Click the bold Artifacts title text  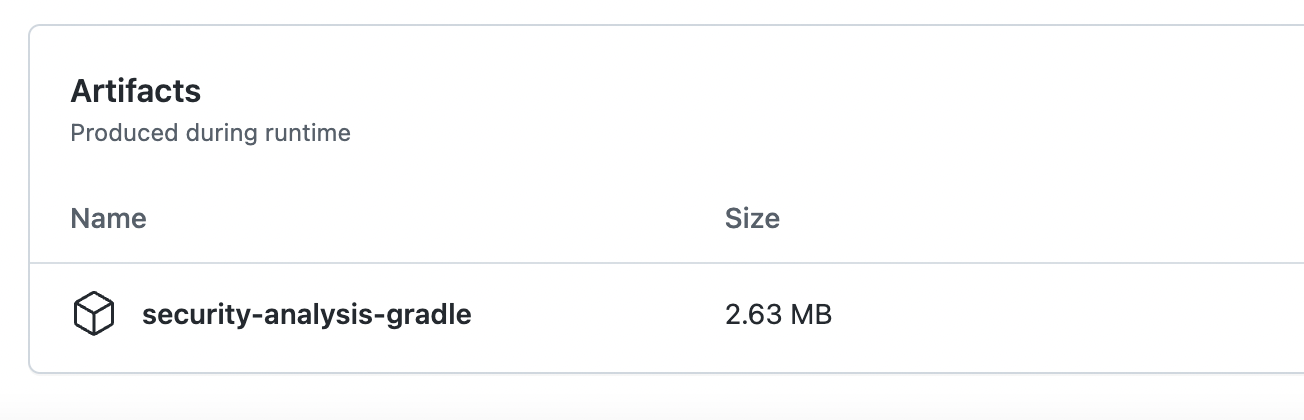[x=136, y=91]
